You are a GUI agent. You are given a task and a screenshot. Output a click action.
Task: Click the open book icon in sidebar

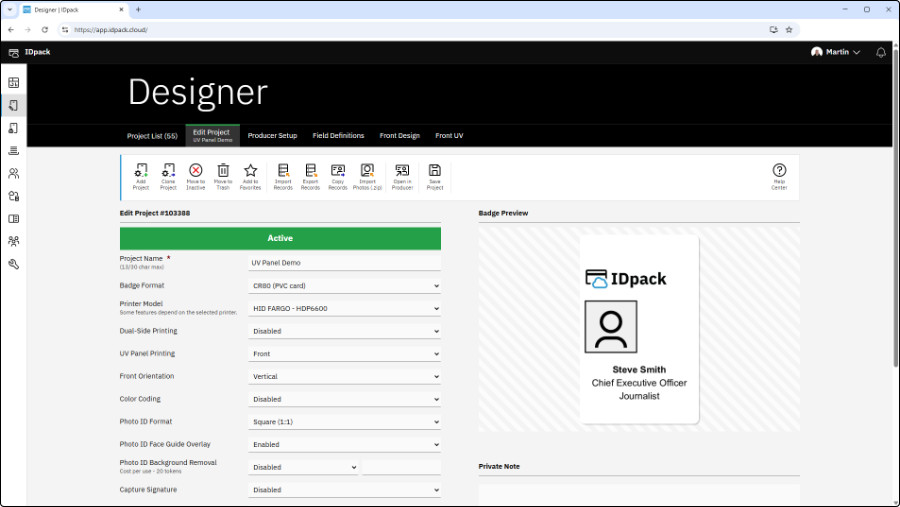click(14, 219)
